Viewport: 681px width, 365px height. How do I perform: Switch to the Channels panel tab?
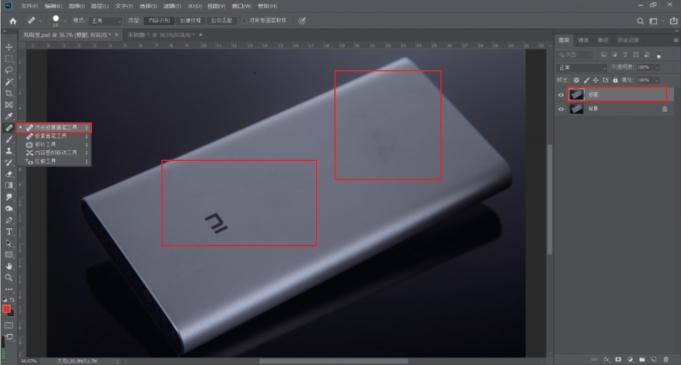[x=583, y=40]
